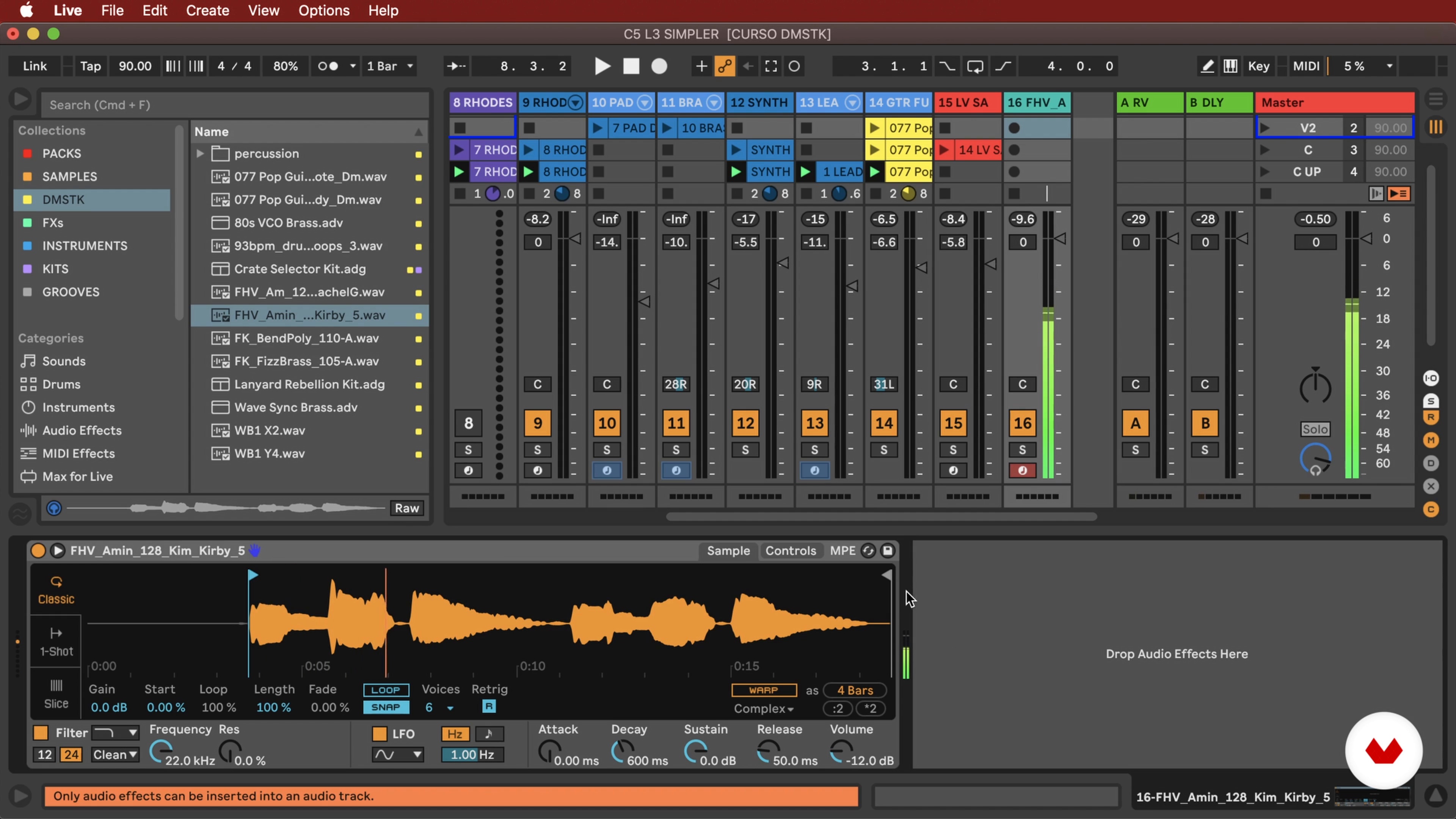1456x819 pixels.
Task: Click the MIDI arrangement overdub plus icon
Action: tap(701, 66)
